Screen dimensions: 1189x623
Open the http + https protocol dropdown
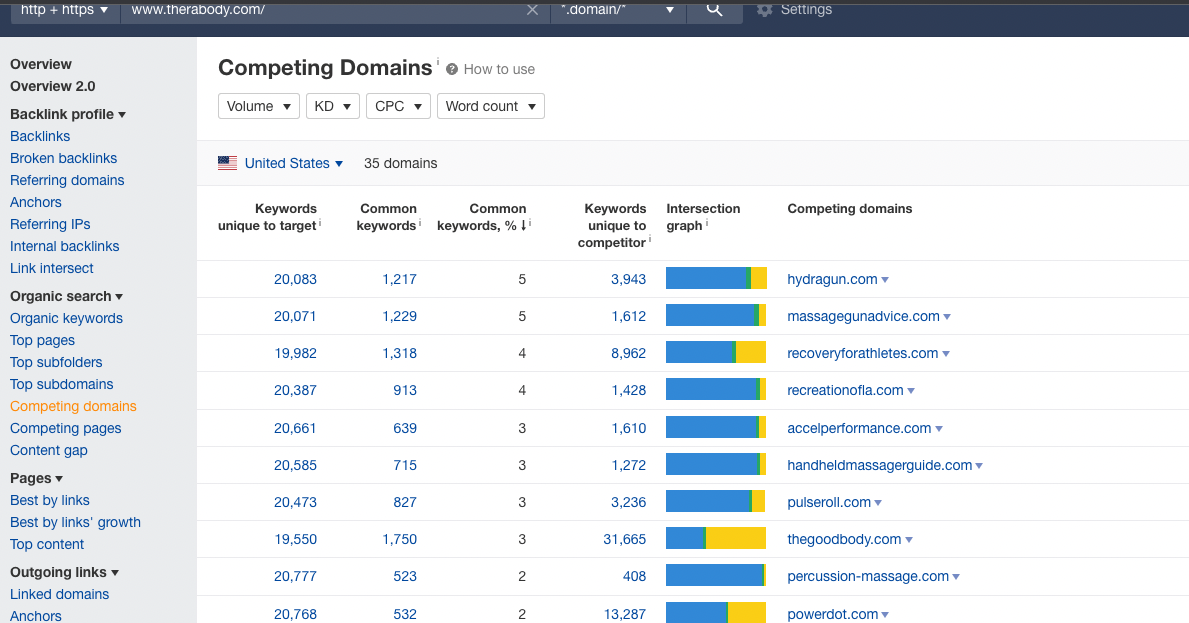pos(64,11)
